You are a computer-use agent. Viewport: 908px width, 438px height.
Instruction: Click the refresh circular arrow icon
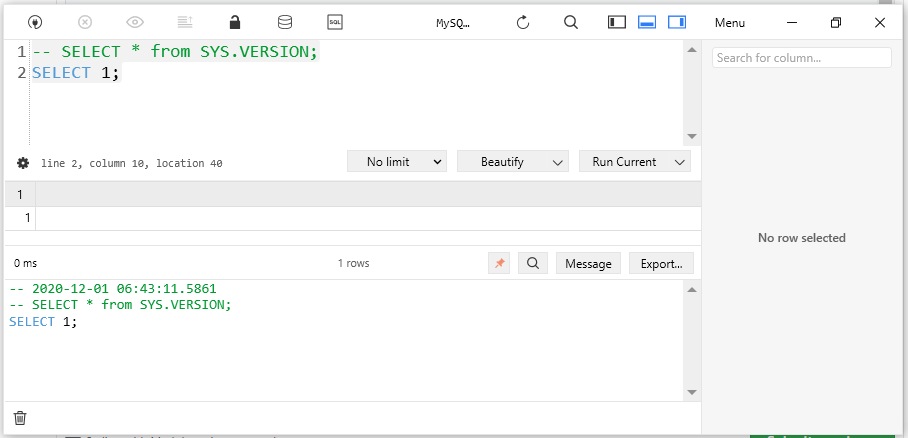coord(523,22)
